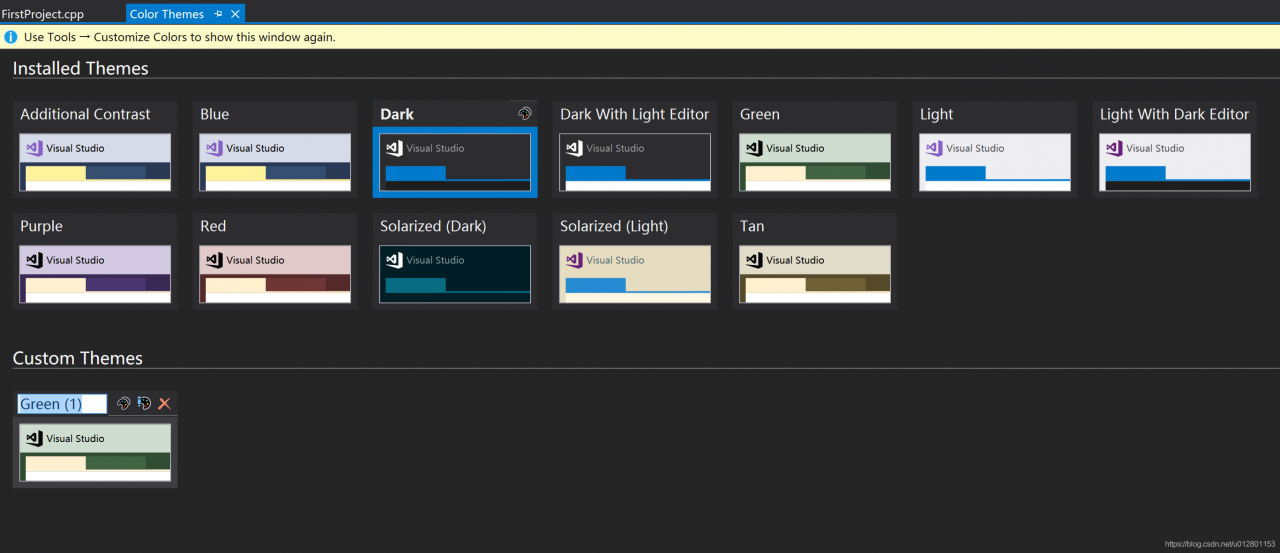
Task: Select the Dark theme preview
Action: pos(455,162)
